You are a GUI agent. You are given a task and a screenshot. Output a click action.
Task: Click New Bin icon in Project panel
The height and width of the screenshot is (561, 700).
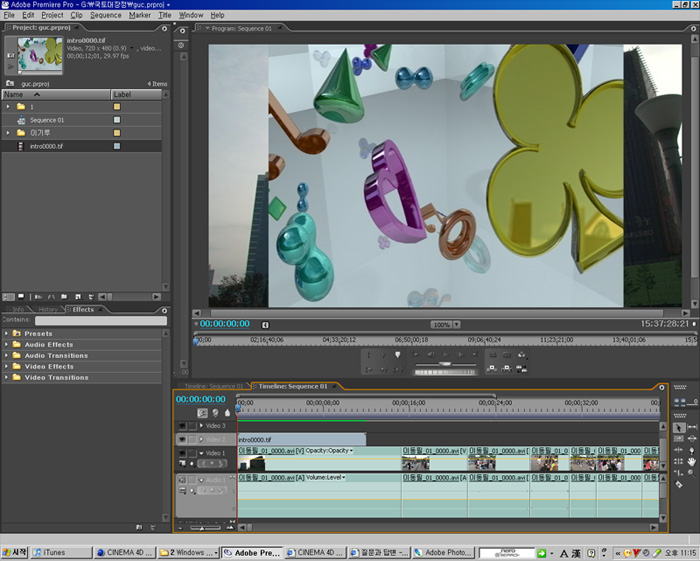point(64,297)
